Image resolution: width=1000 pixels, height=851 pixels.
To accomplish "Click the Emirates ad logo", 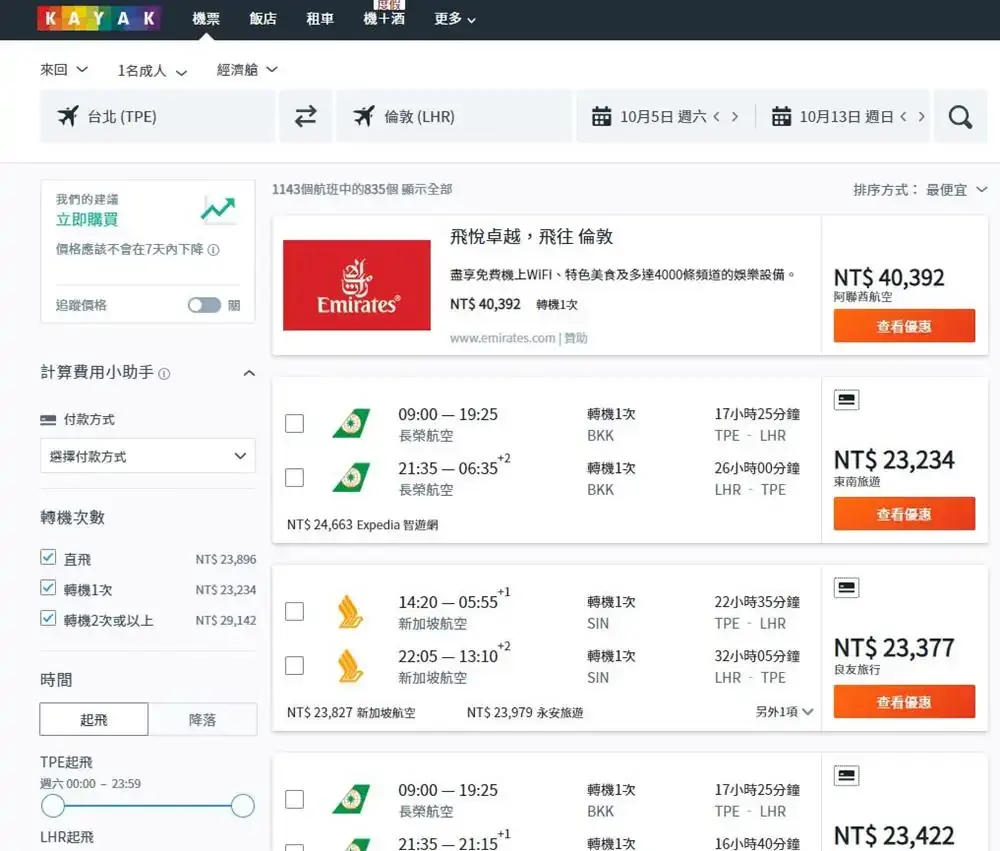I will click(357, 285).
